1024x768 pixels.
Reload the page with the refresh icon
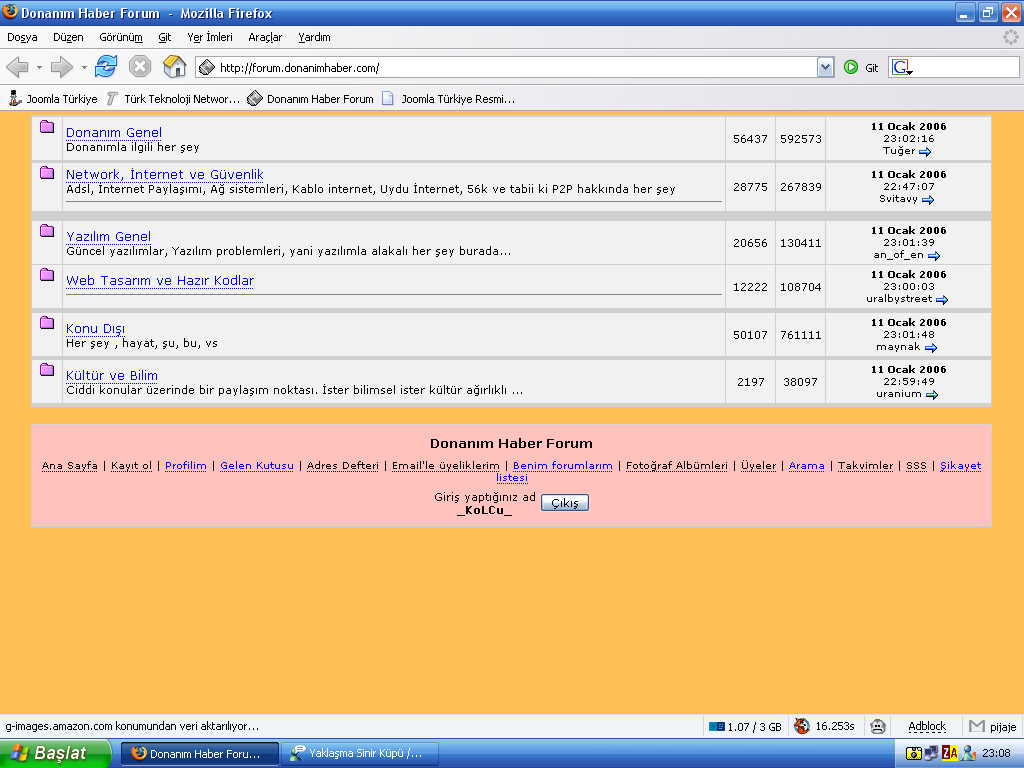click(106, 67)
